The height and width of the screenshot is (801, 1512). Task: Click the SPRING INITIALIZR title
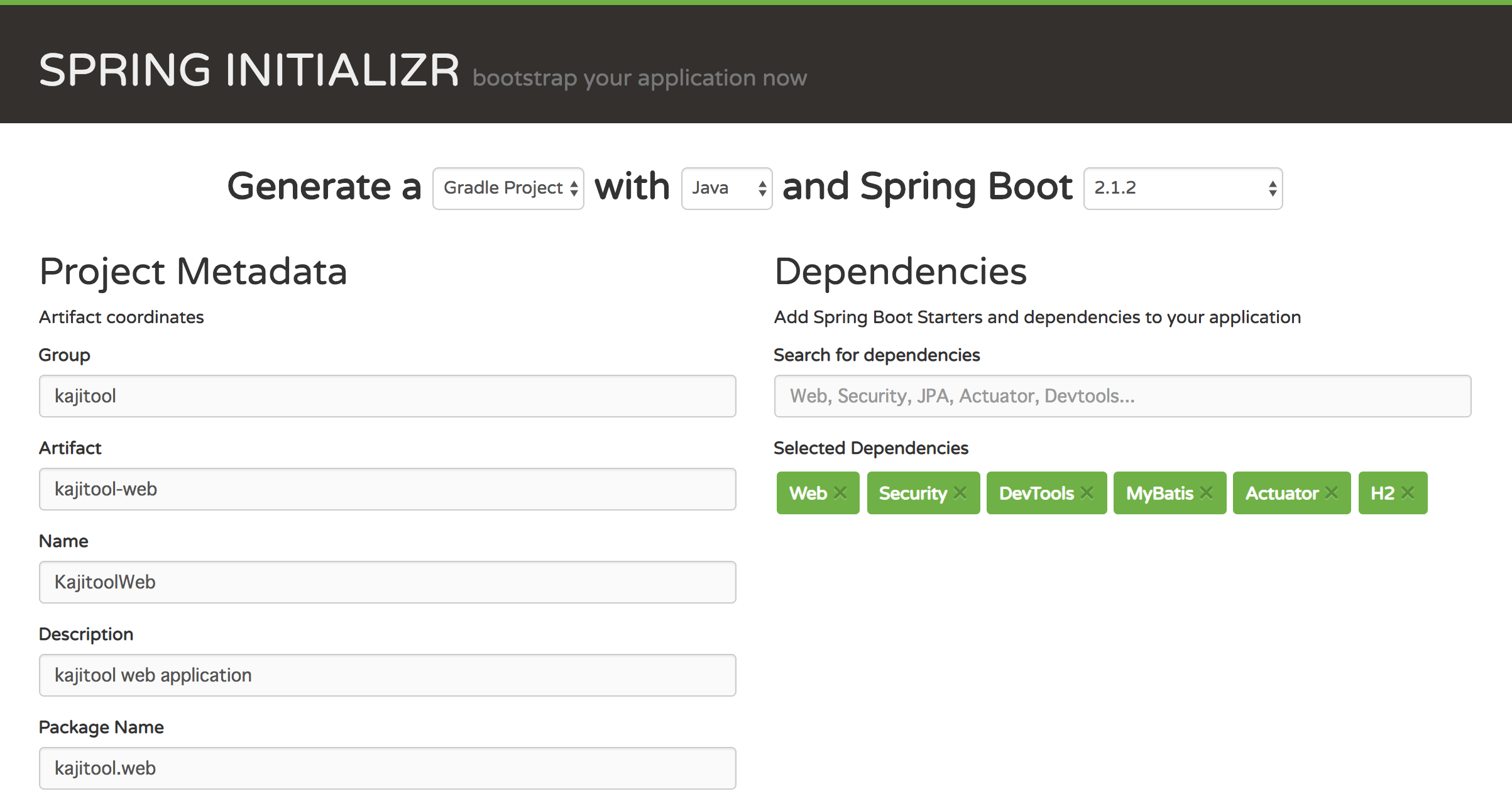(249, 70)
